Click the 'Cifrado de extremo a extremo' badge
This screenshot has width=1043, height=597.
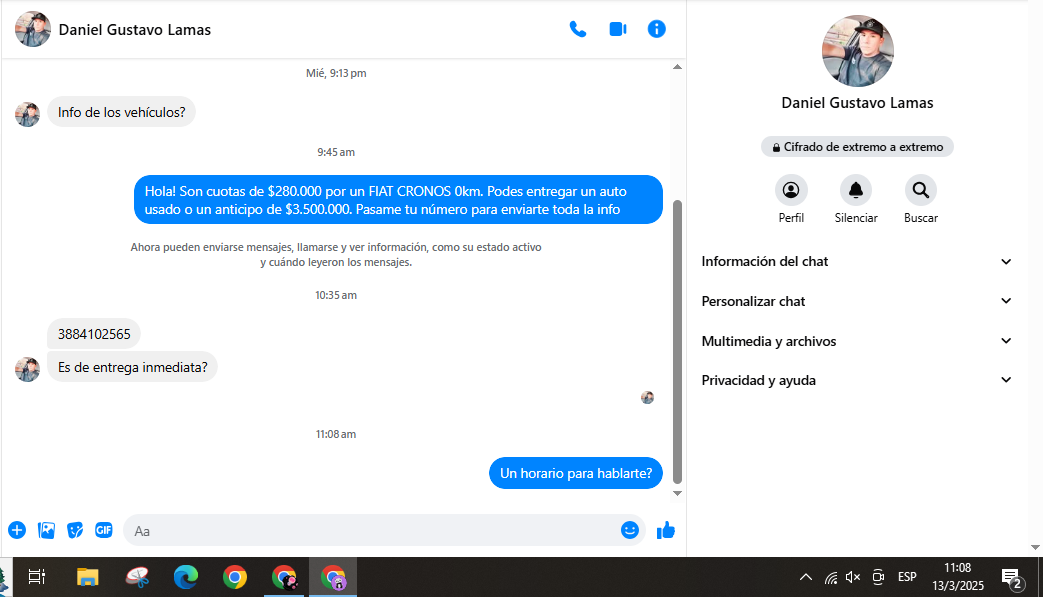click(857, 147)
